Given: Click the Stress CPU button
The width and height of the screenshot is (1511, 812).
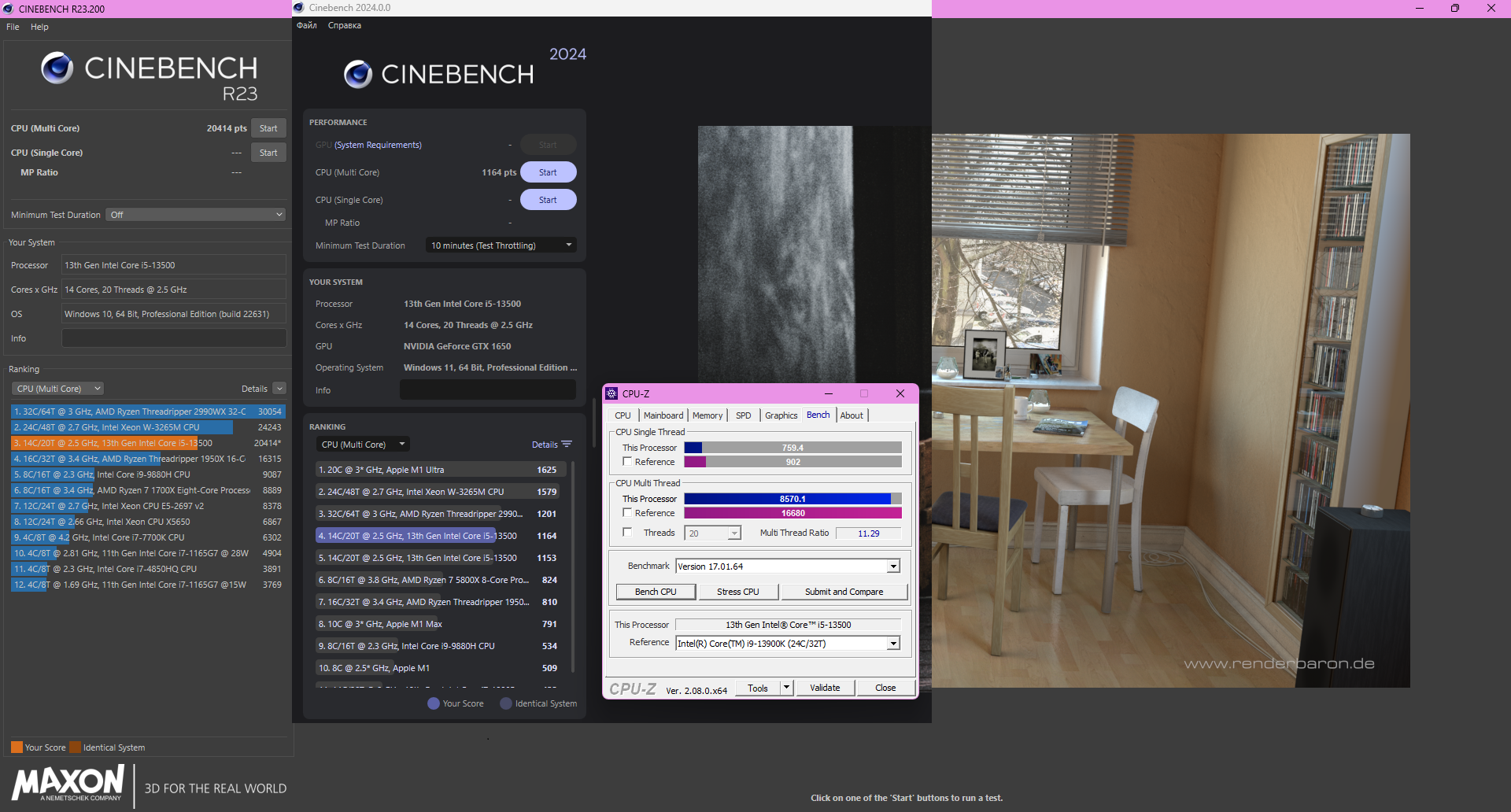Looking at the screenshot, I should (x=738, y=592).
